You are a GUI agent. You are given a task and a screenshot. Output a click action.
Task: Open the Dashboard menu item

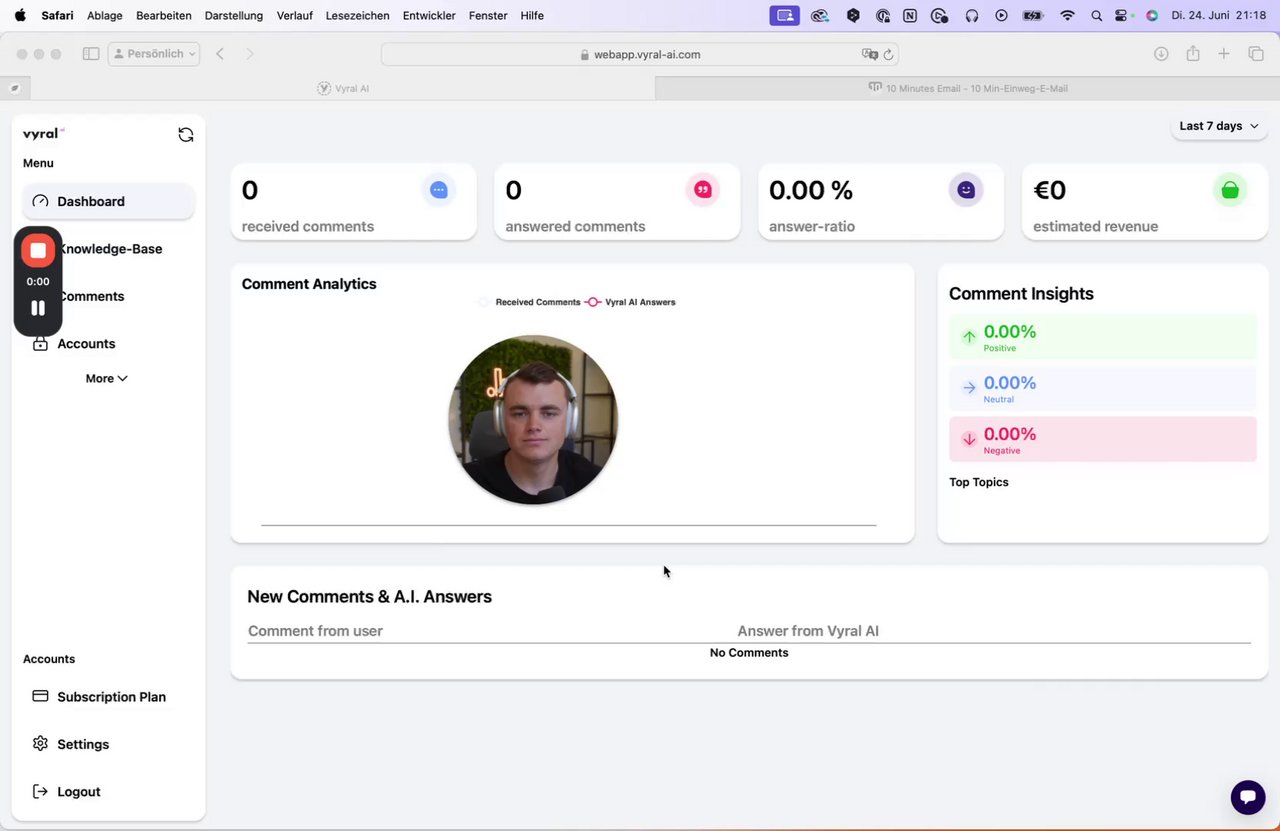[x=108, y=201]
